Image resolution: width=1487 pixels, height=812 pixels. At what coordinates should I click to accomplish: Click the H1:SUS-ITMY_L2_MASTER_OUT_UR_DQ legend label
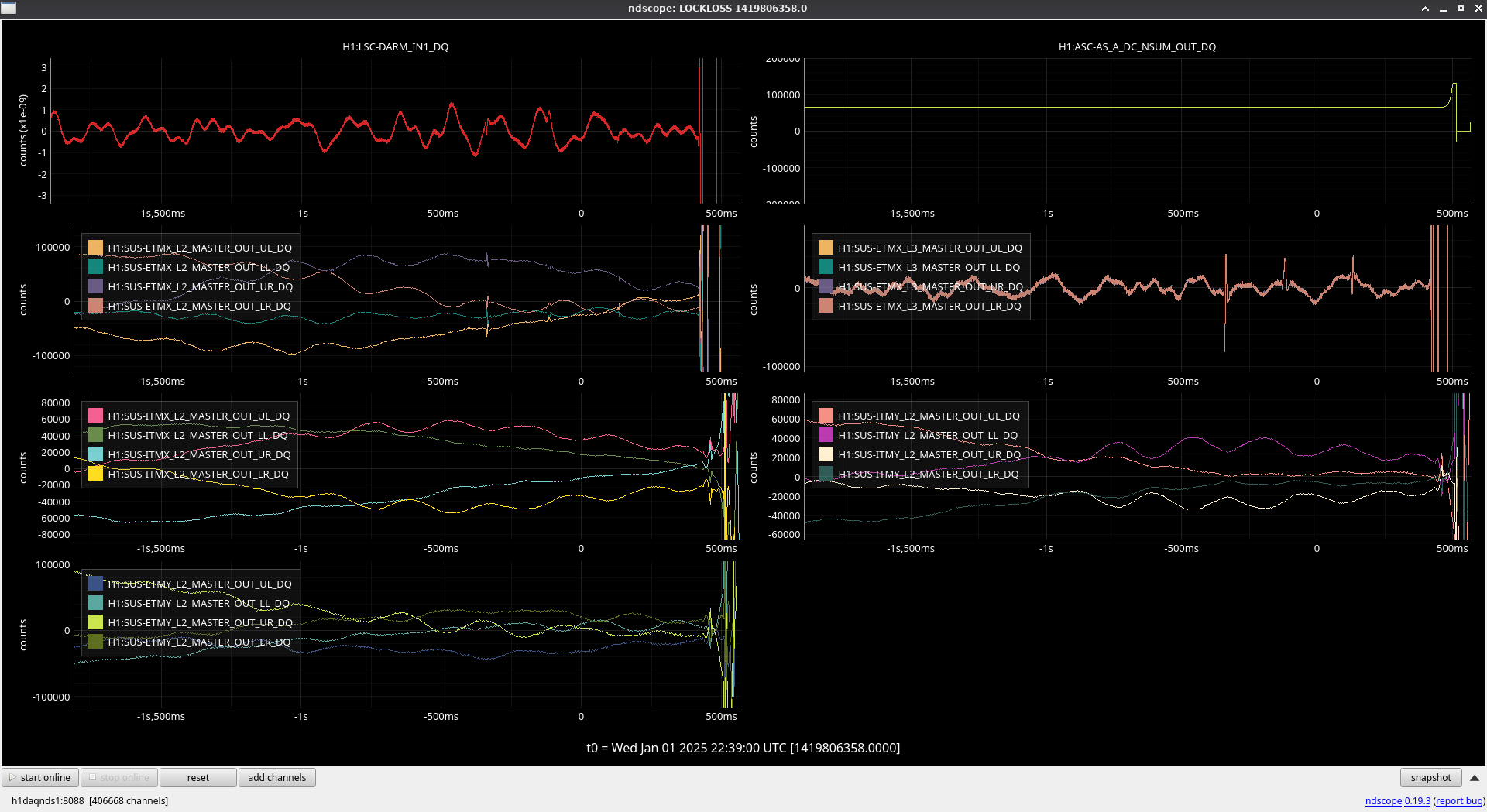click(929, 454)
